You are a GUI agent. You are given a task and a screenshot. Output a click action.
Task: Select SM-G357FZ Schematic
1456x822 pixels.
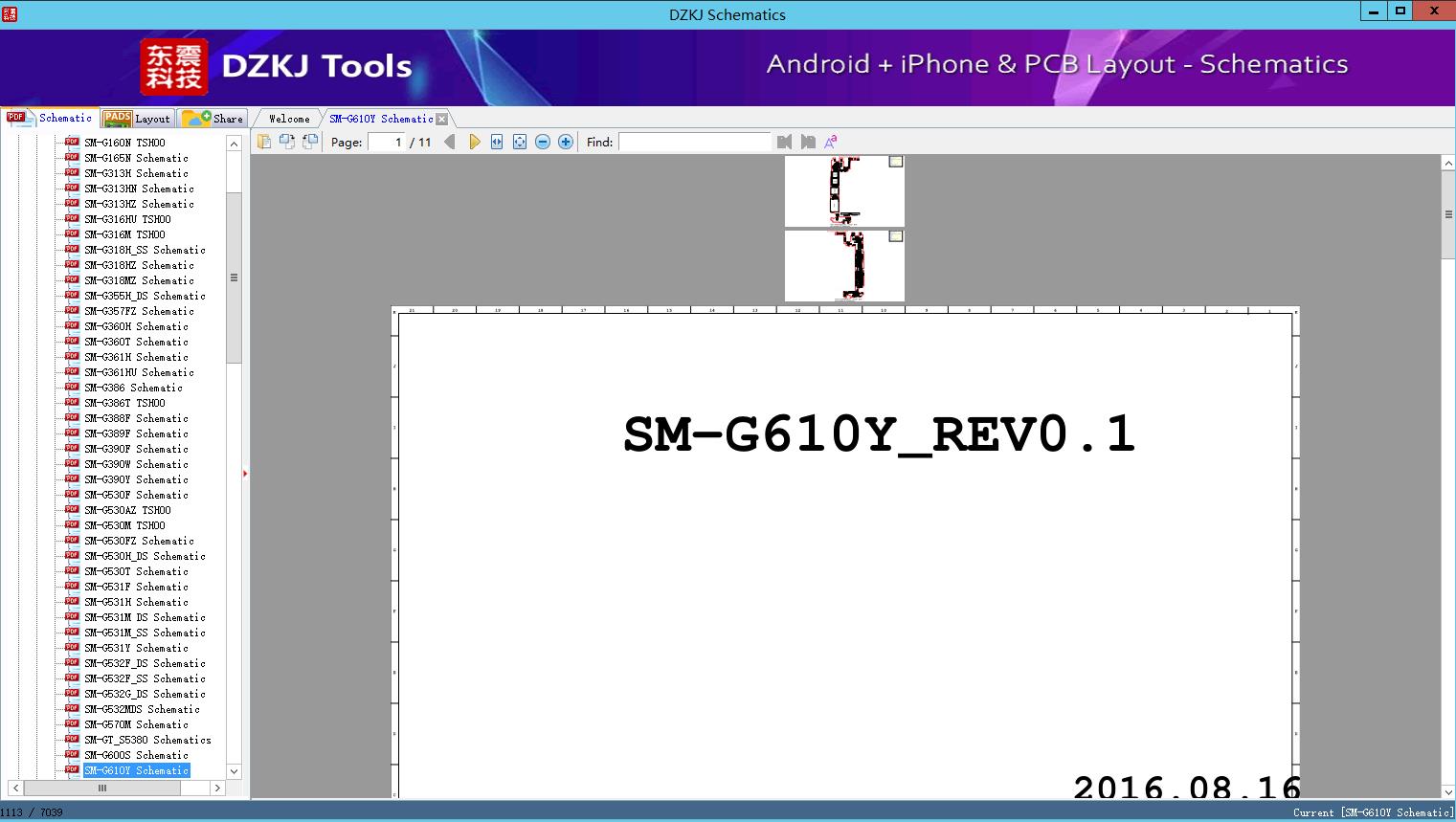pyautogui.click(x=139, y=311)
